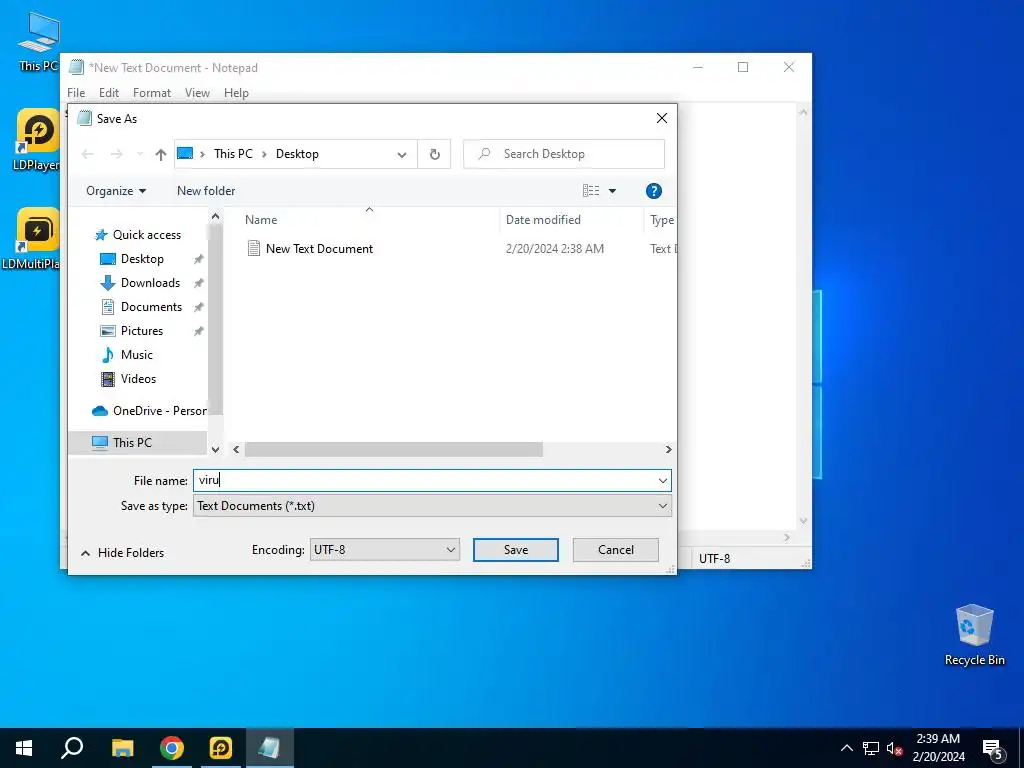This screenshot has height=768, width=1024.
Task: Click the Music note icon in sidebar
Action: (108, 355)
